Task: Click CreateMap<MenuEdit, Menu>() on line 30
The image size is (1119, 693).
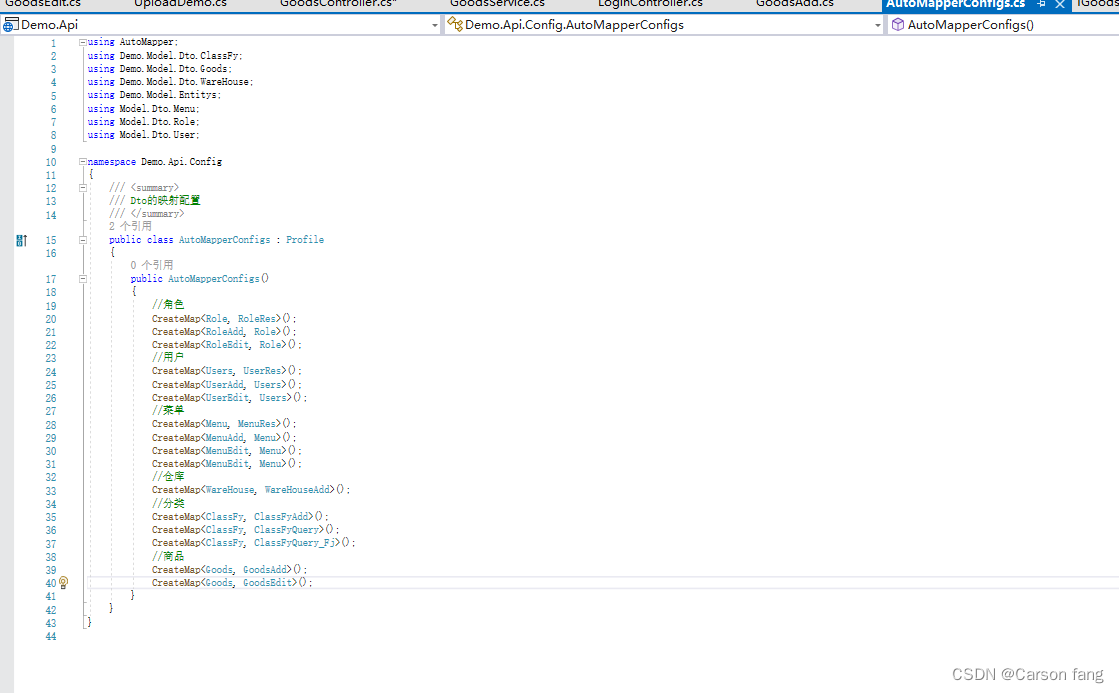Action: 227,451
